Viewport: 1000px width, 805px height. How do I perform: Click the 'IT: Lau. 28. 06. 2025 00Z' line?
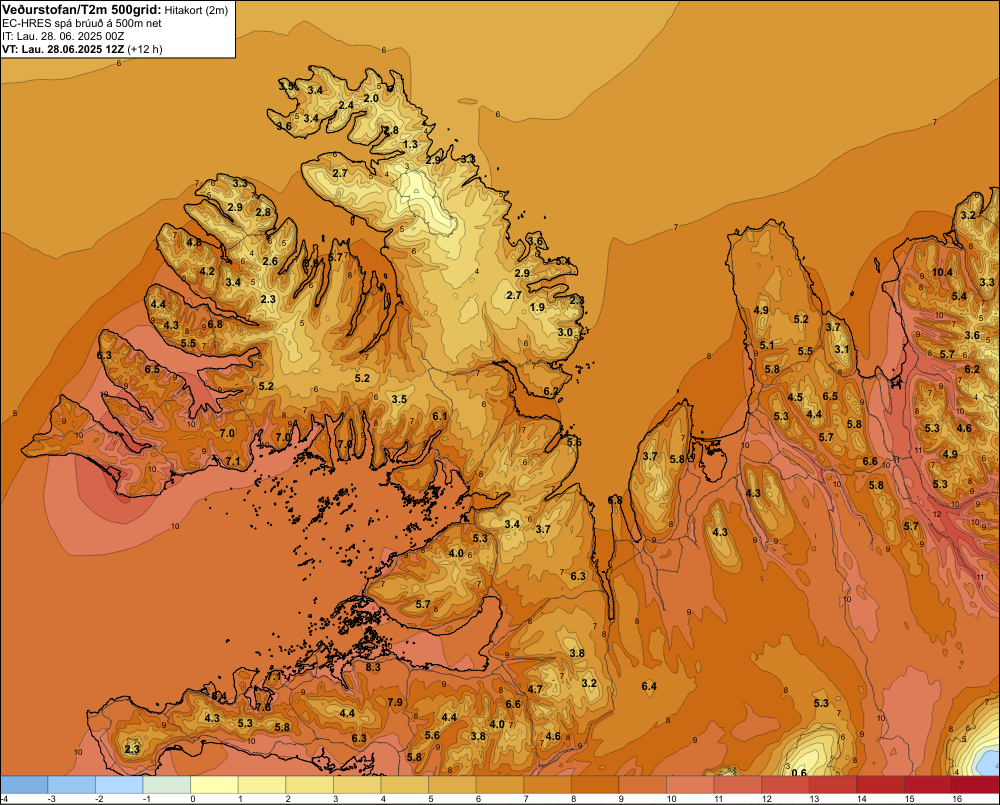pos(63,36)
